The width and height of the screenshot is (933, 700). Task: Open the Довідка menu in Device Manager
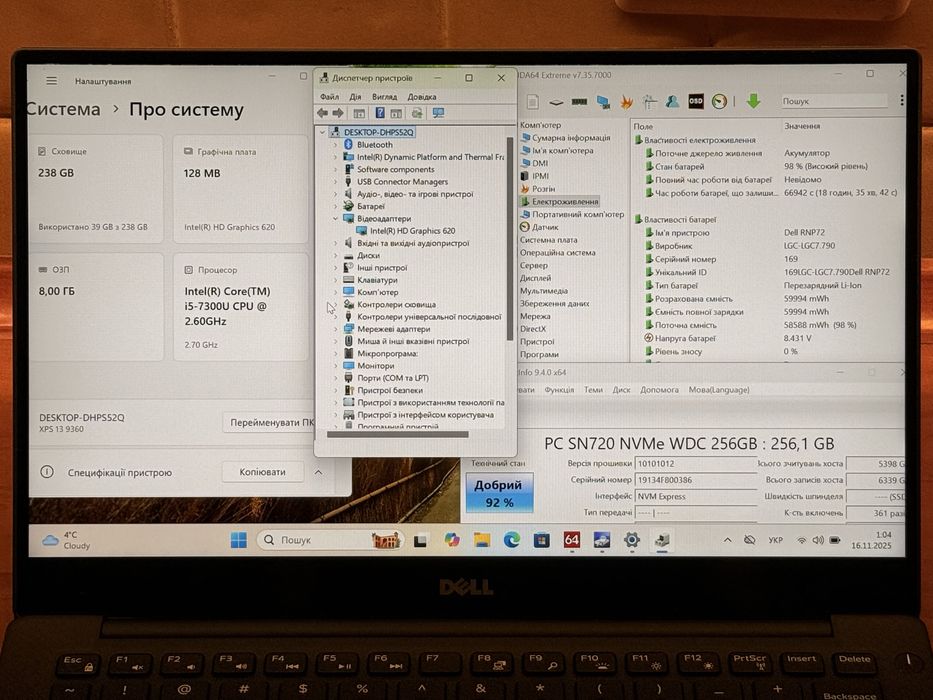point(422,96)
